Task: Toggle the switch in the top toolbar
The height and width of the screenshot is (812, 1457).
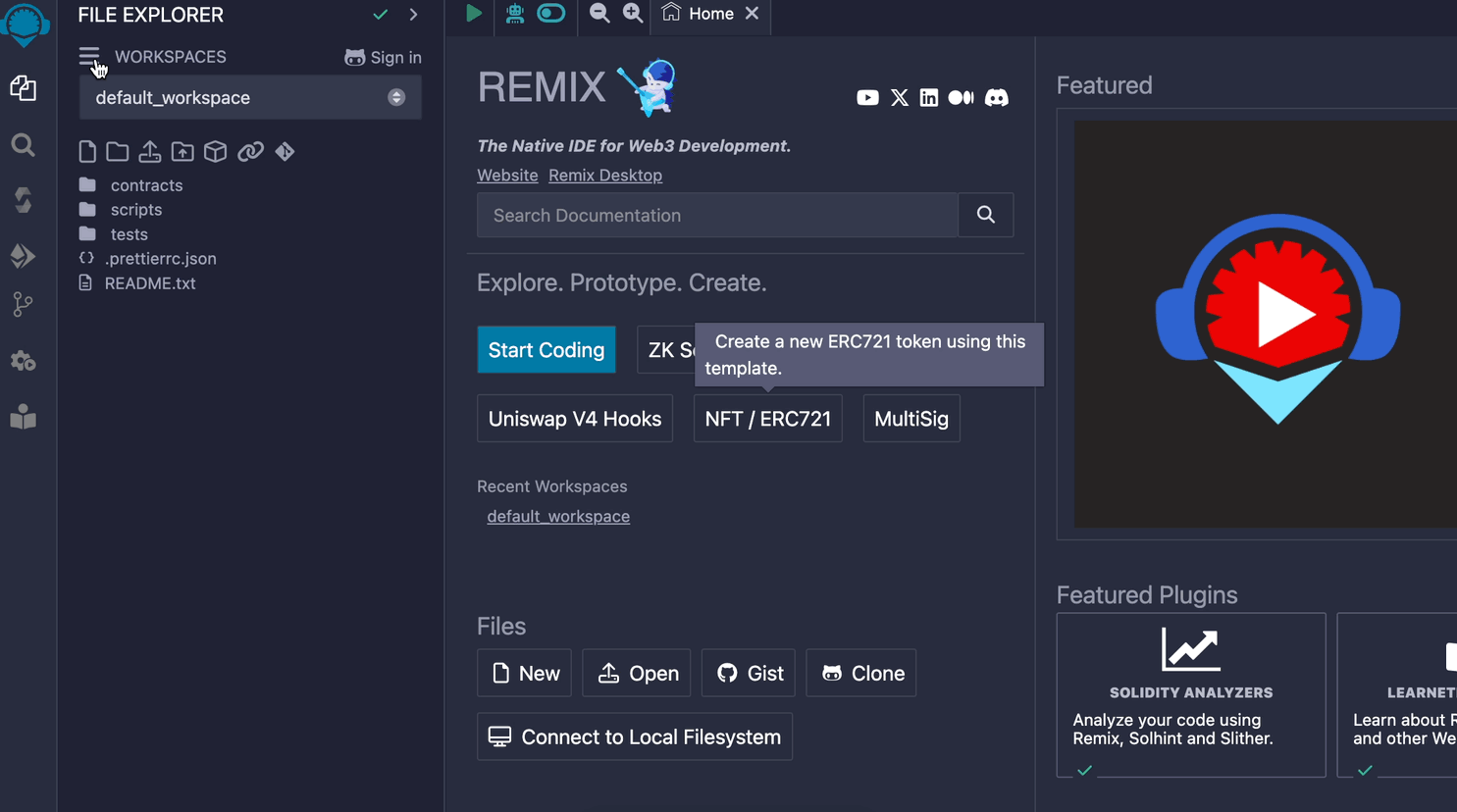Action: tap(551, 14)
